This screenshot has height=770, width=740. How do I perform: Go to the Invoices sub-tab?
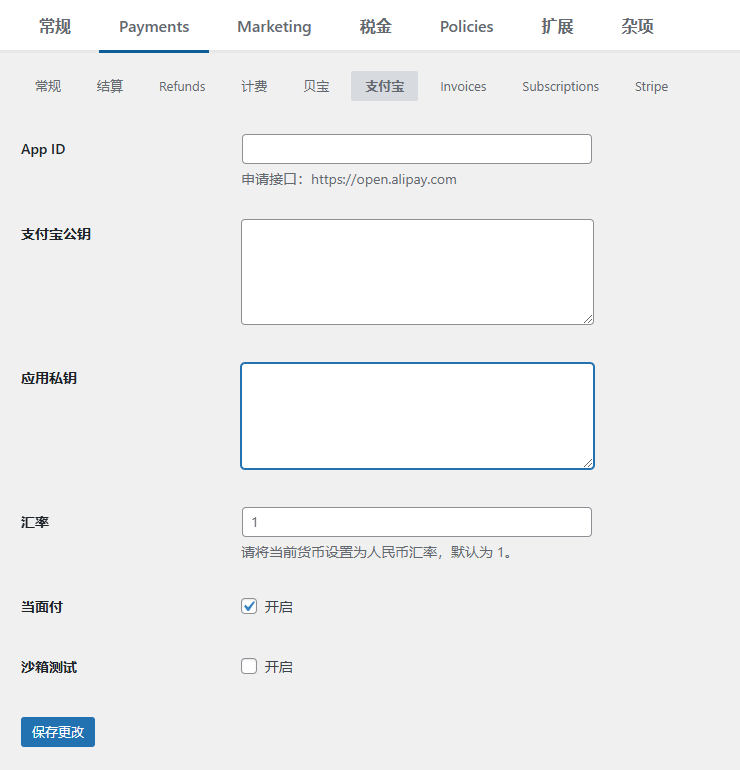(463, 87)
